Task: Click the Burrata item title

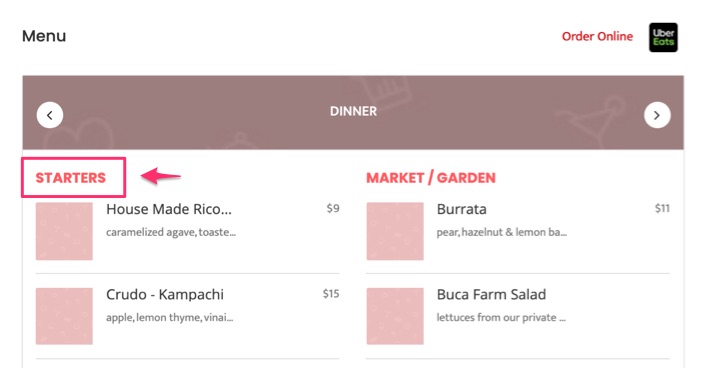Action: [x=462, y=209]
